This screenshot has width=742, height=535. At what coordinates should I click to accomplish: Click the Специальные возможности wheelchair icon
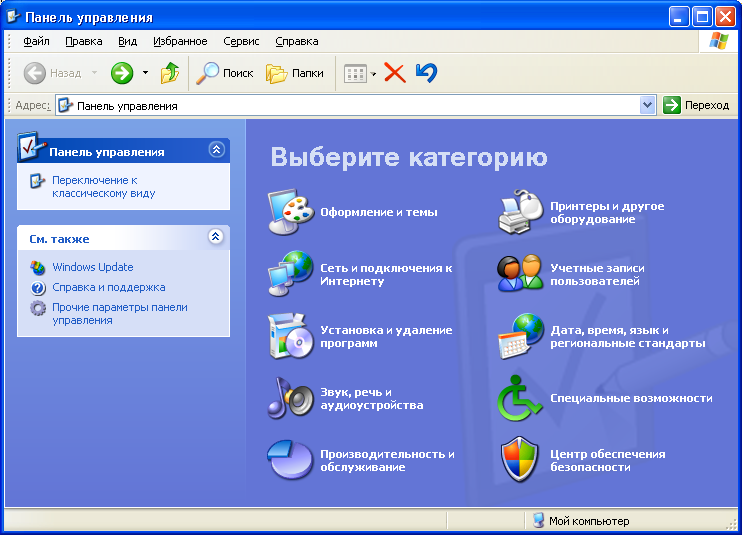[x=521, y=398]
